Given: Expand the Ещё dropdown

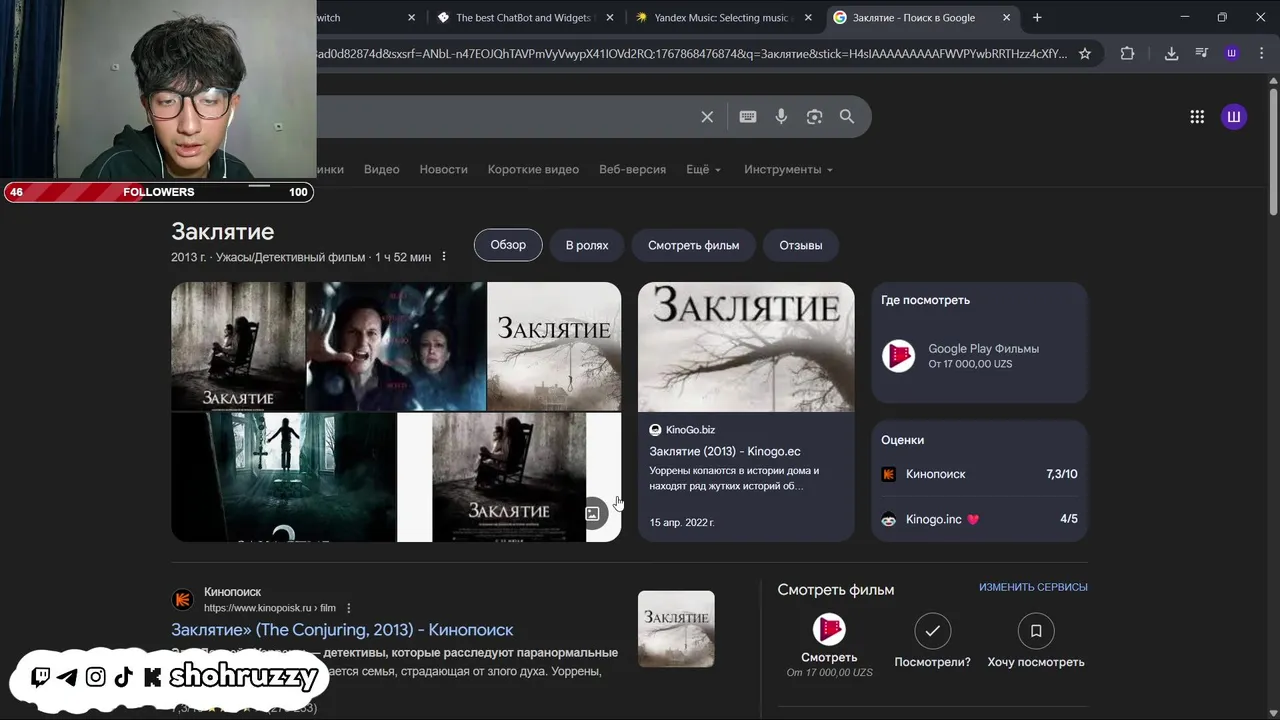Looking at the screenshot, I should [x=703, y=169].
